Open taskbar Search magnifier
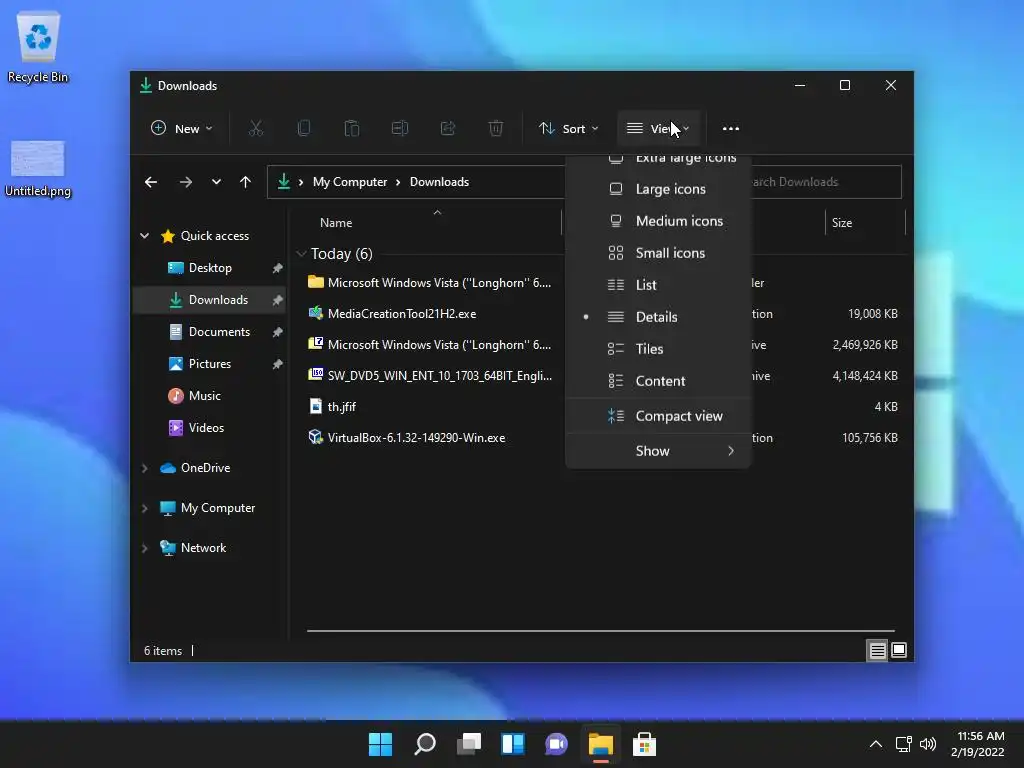 [x=424, y=744]
